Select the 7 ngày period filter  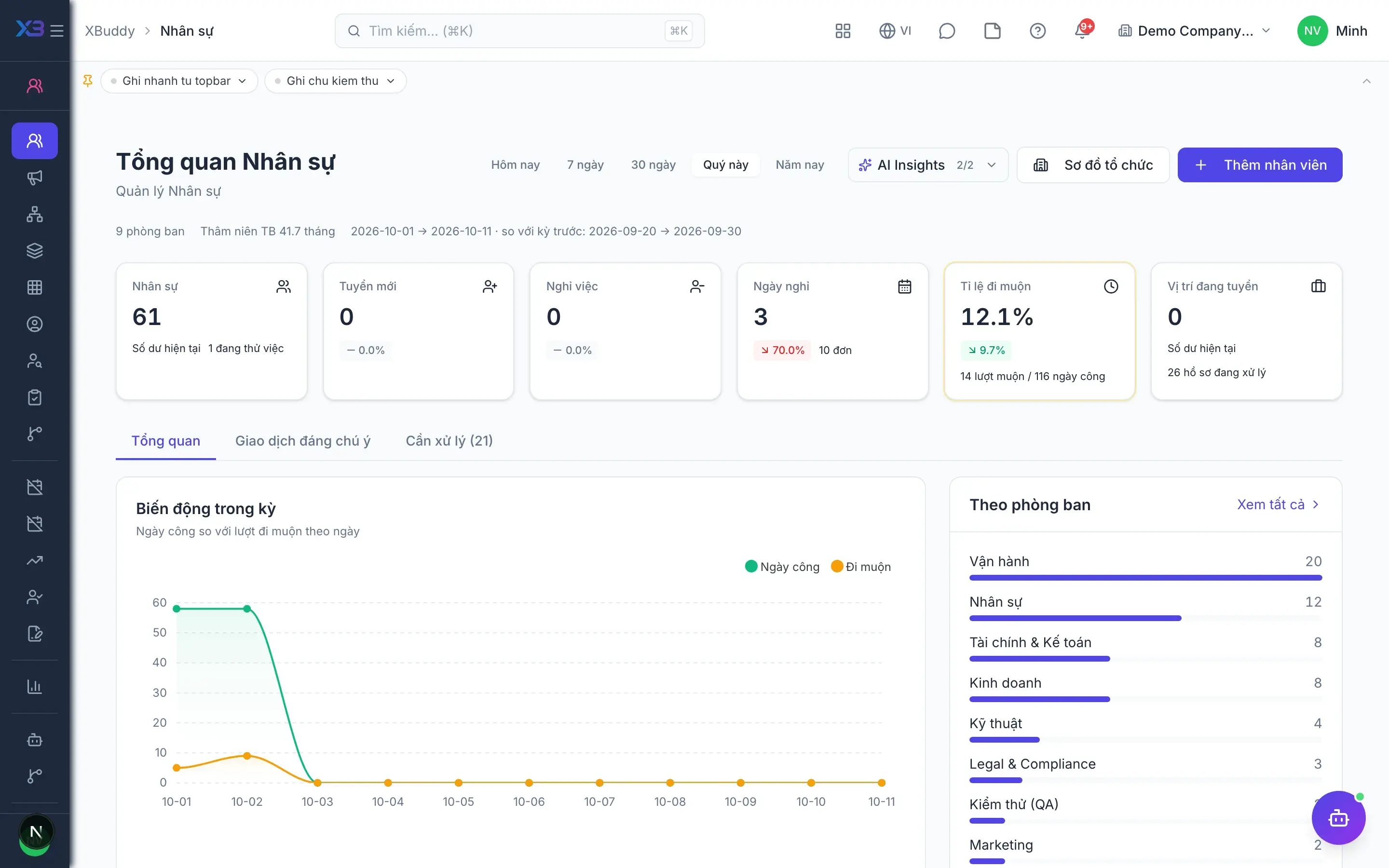[x=586, y=165]
